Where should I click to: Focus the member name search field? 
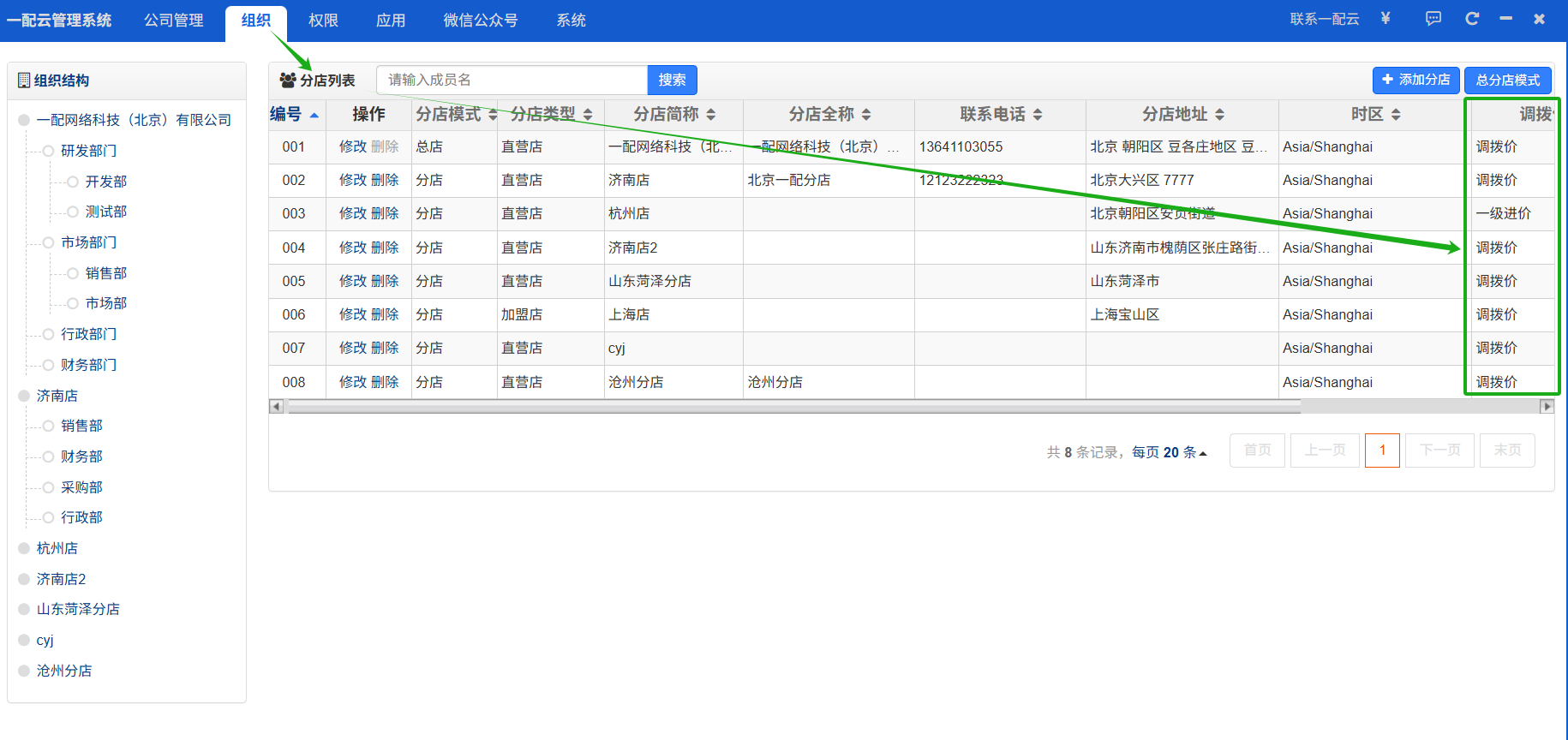(512, 80)
